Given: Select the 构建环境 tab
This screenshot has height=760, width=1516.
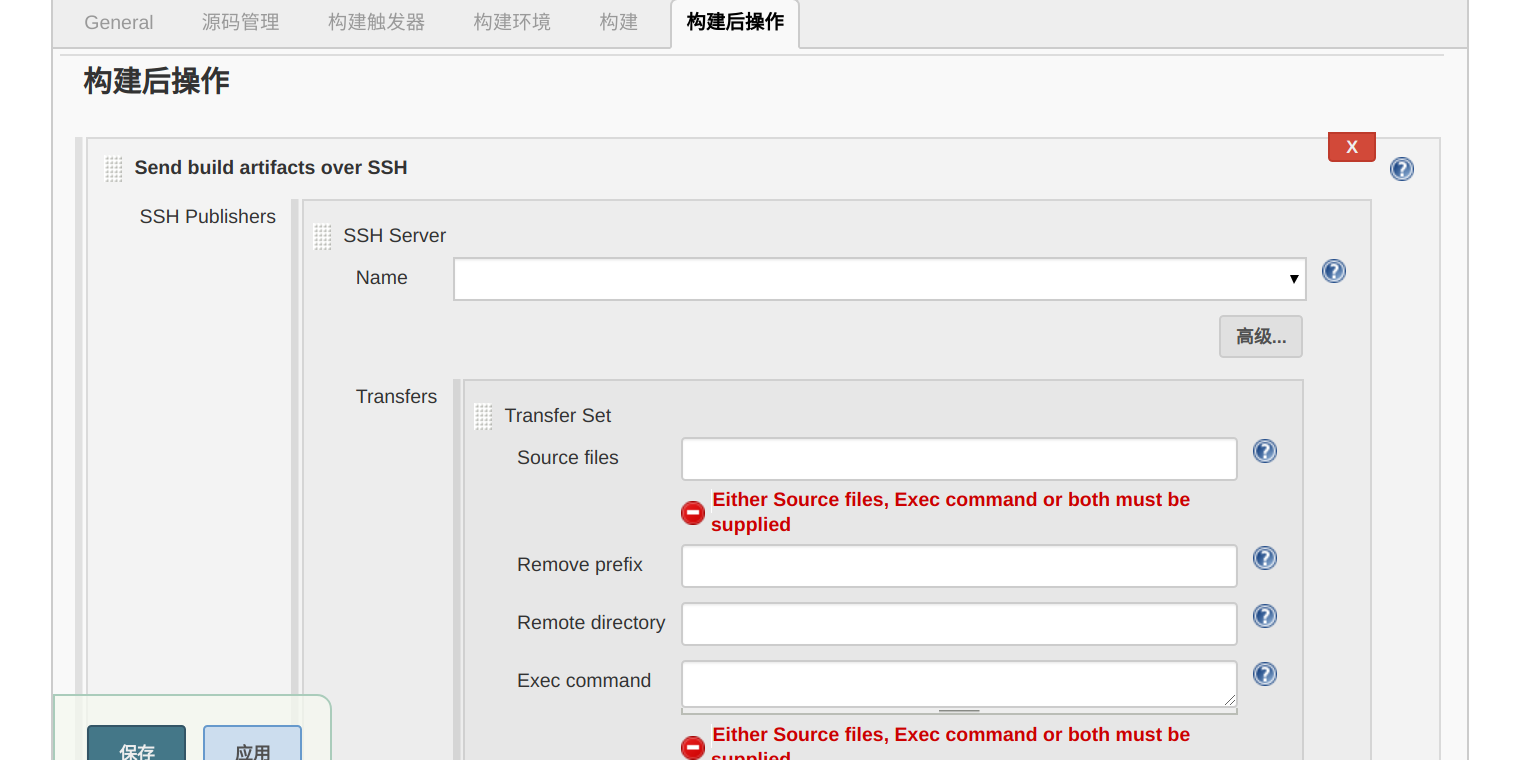Looking at the screenshot, I should [x=512, y=22].
